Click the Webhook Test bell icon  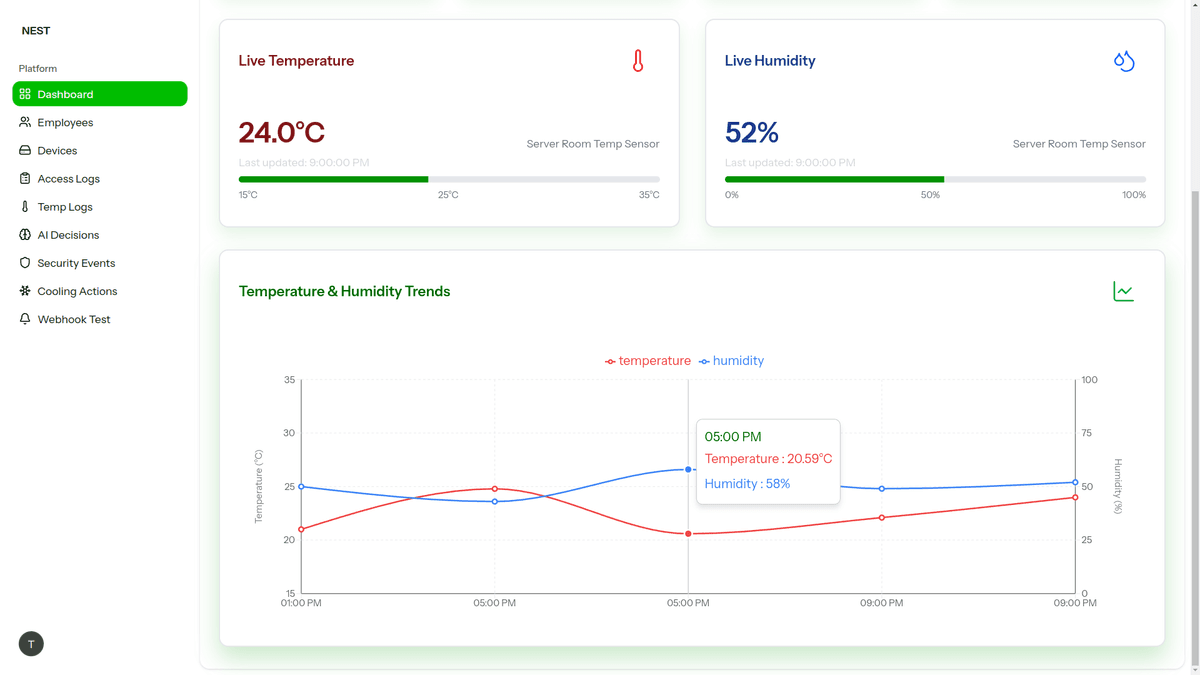coord(25,319)
